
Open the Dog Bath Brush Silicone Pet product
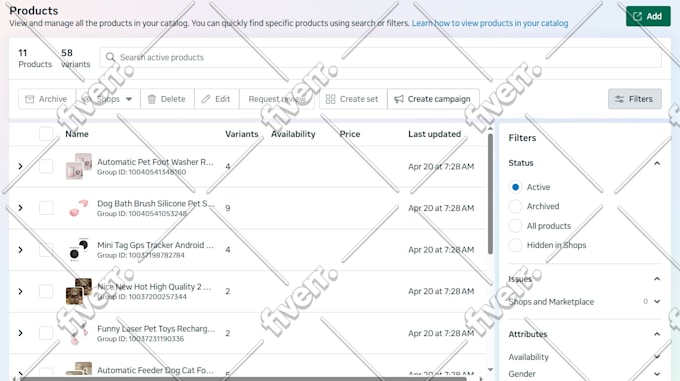tap(156, 203)
